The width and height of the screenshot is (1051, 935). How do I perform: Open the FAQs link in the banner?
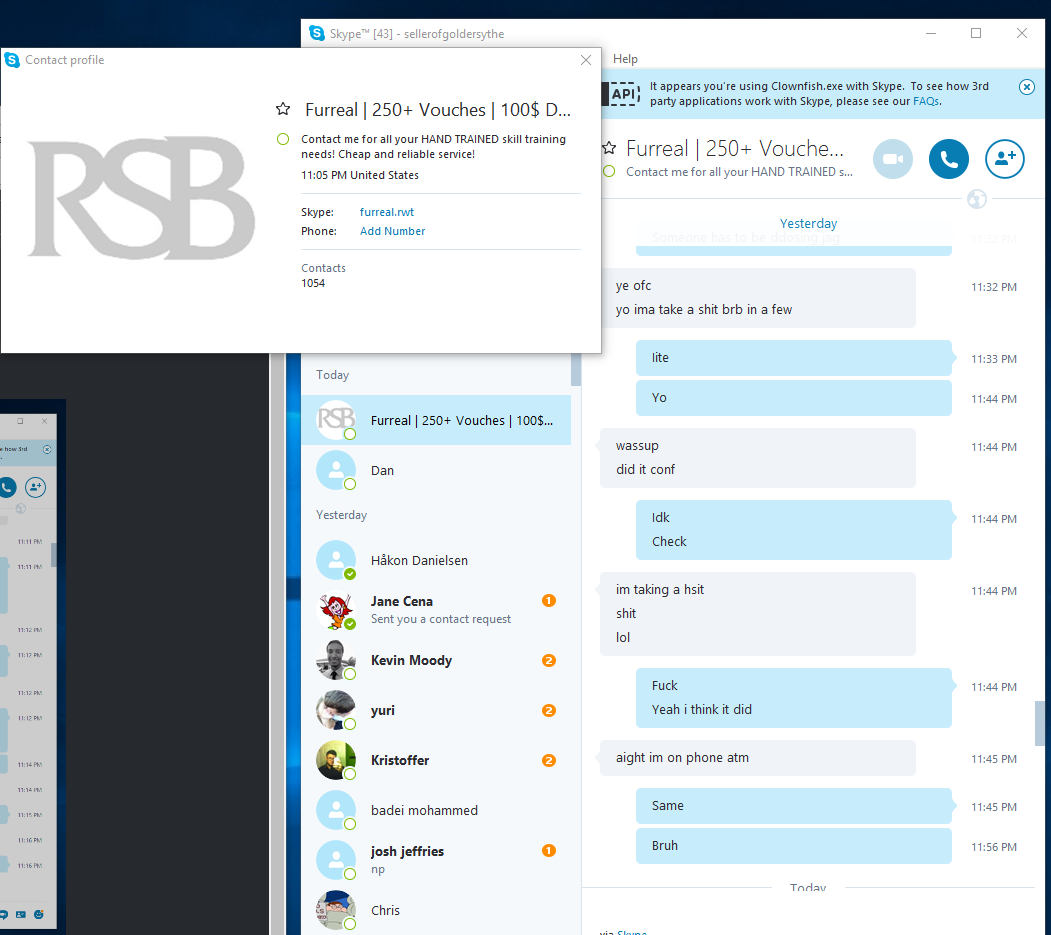926,101
